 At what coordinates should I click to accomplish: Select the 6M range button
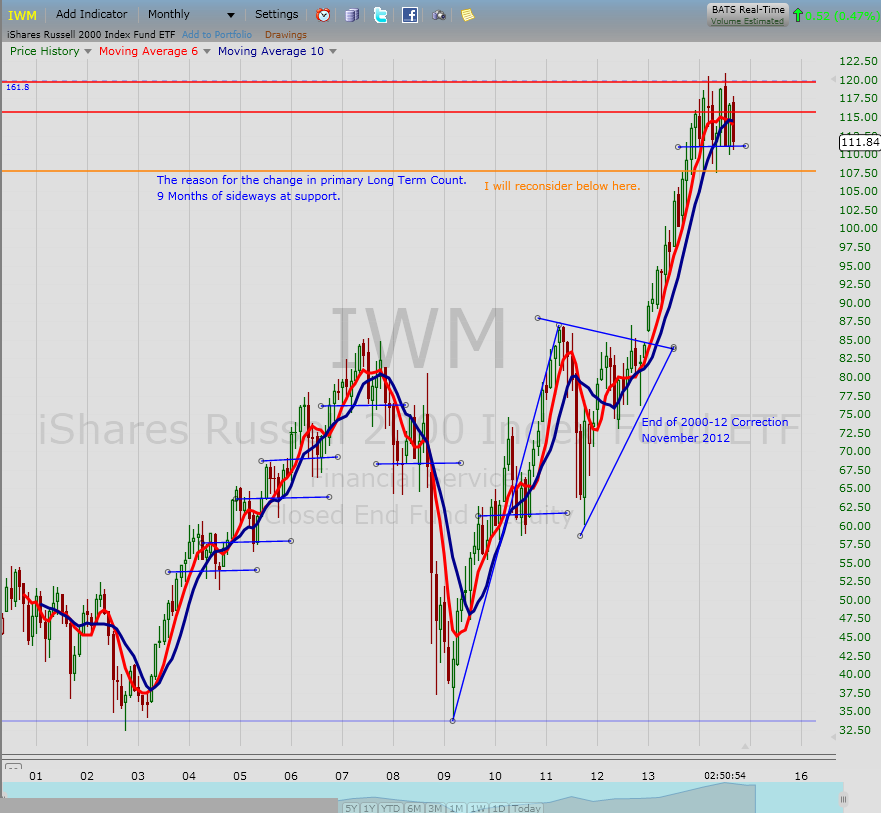(414, 808)
